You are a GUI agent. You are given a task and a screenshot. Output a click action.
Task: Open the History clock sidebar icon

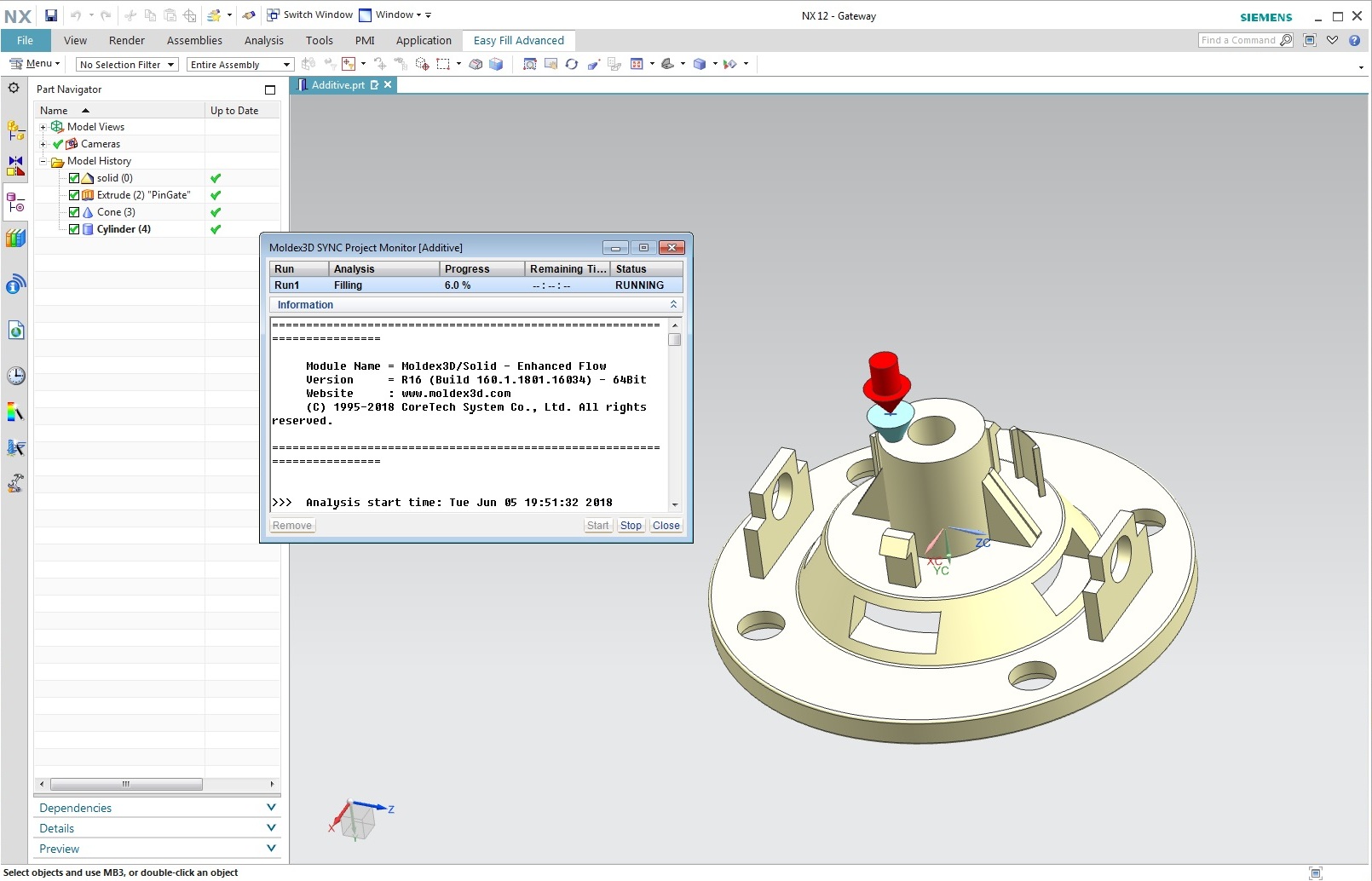[x=15, y=376]
